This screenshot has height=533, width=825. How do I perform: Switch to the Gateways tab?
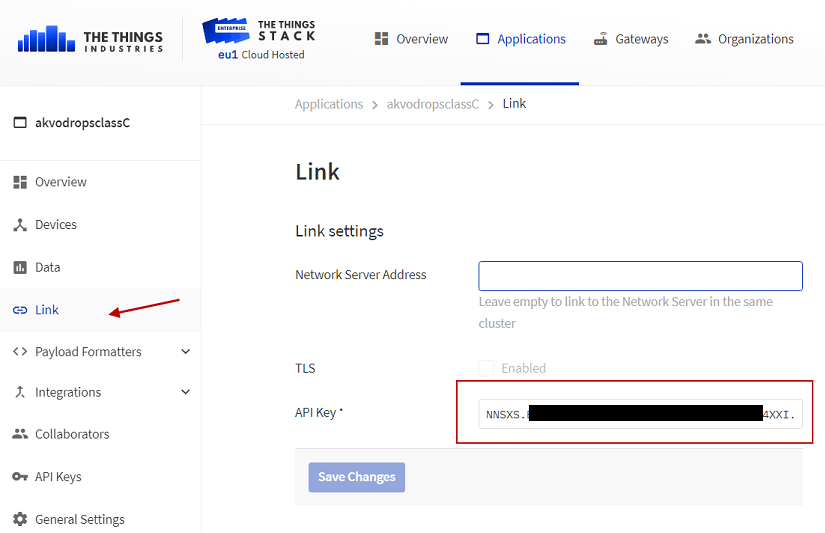pos(631,39)
